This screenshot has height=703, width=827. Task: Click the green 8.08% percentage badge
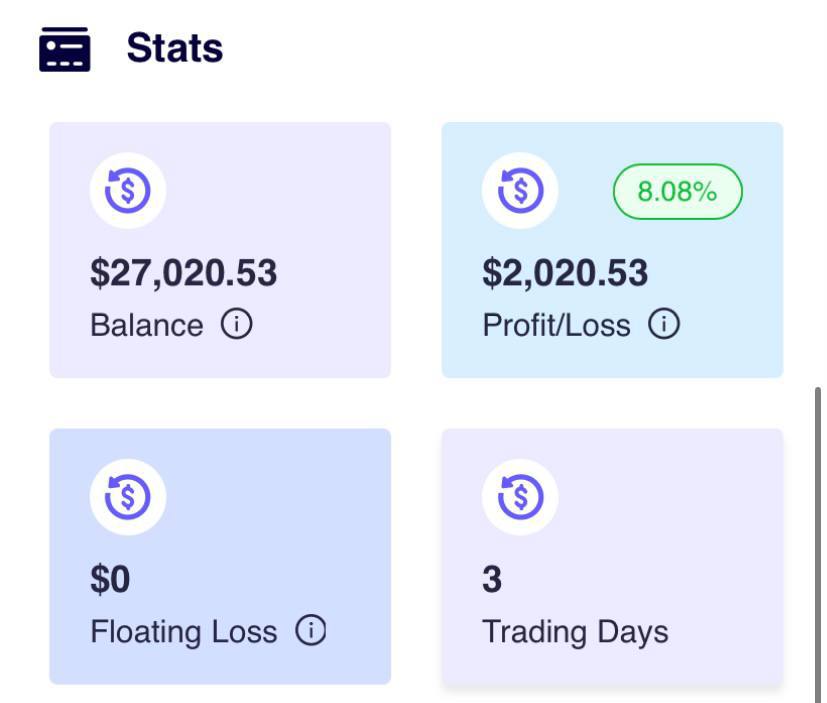tap(677, 192)
